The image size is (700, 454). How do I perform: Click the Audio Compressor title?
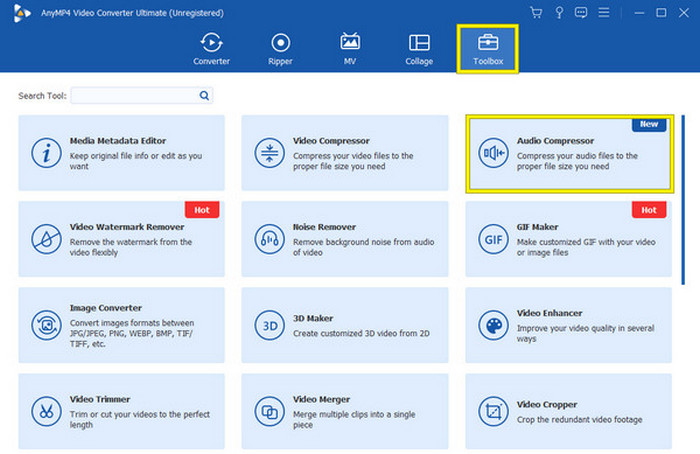(555, 141)
